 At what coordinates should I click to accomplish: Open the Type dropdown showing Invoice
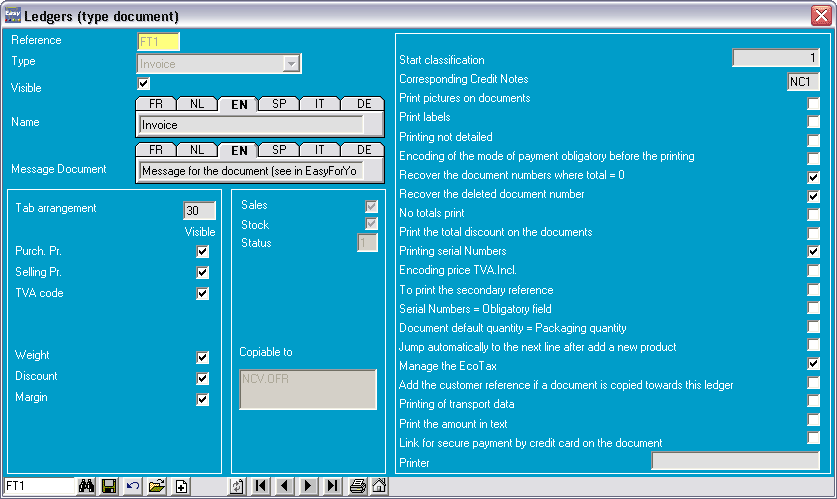[291, 64]
